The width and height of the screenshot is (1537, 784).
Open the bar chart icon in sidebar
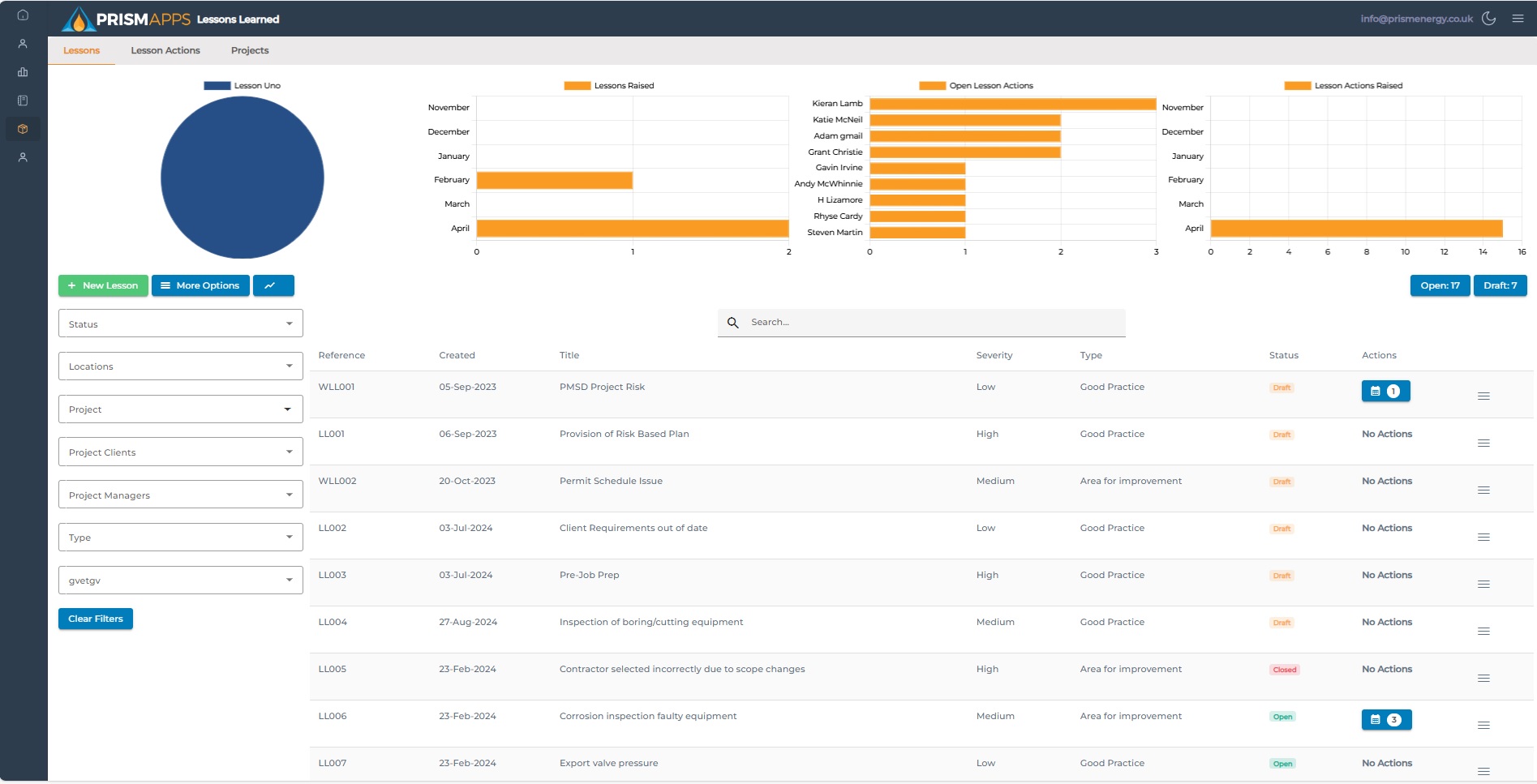click(23, 72)
